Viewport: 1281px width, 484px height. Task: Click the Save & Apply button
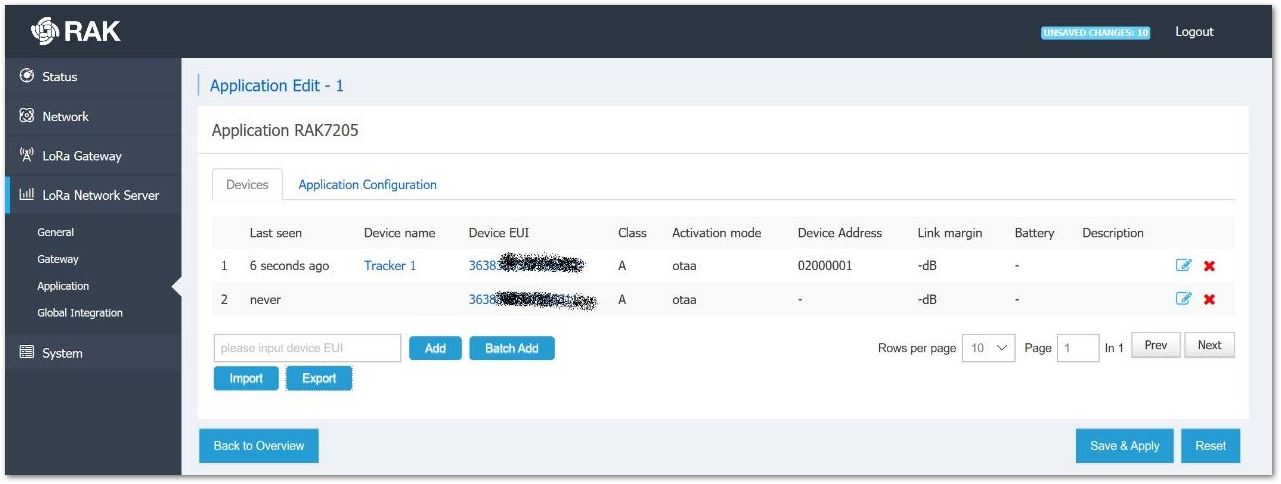click(1125, 446)
